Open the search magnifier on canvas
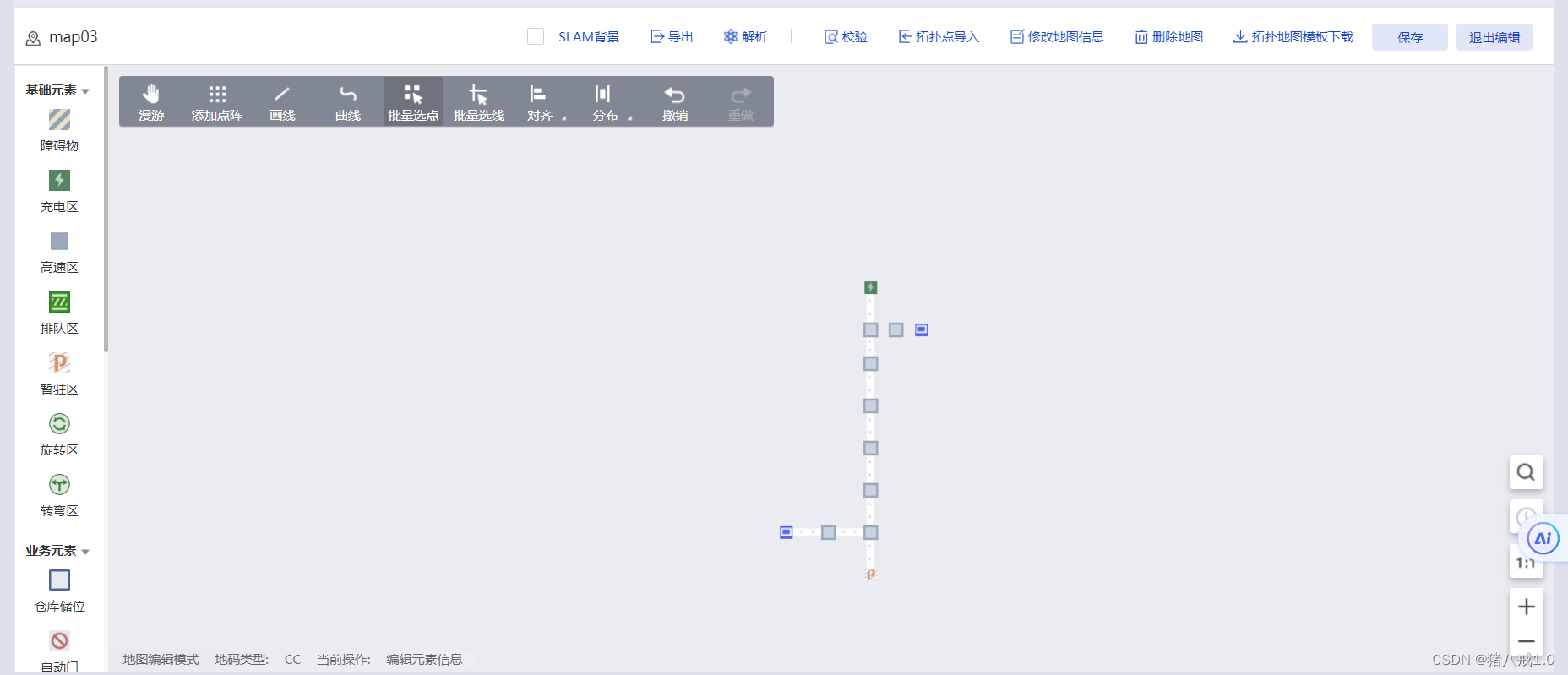The image size is (1568, 675). pos(1526,472)
